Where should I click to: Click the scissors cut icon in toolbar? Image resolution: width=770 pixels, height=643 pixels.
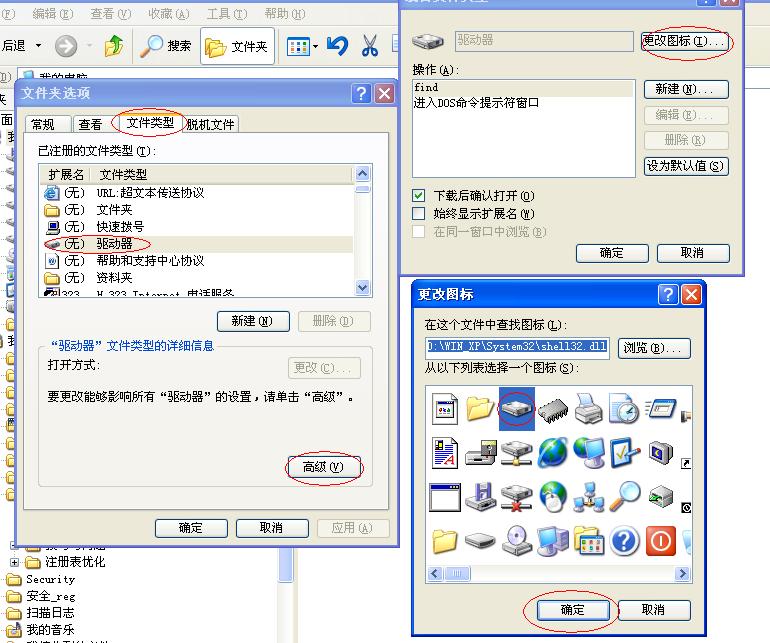370,46
